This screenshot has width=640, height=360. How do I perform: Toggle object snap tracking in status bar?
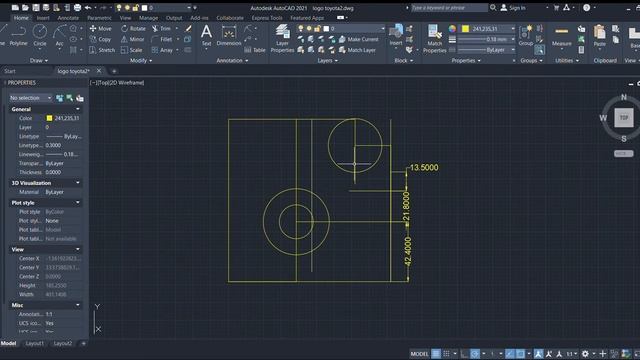[x=509, y=353]
